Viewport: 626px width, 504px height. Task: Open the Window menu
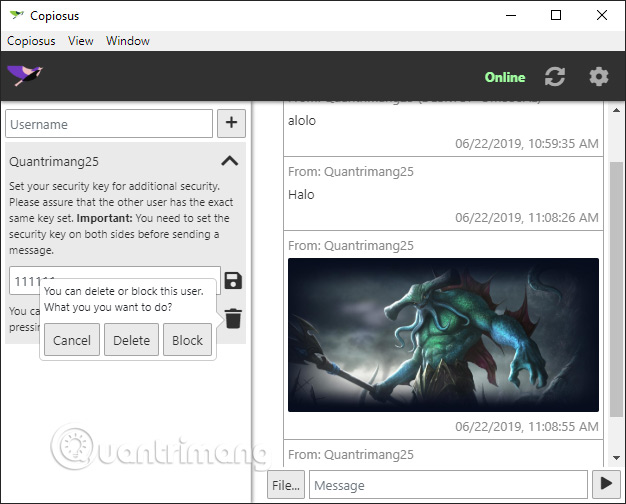(128, 41)
